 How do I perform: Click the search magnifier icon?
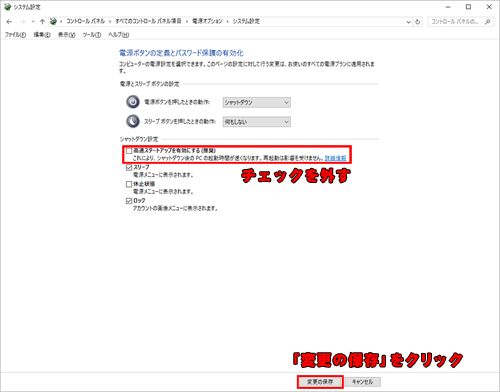tap(488, 22)
